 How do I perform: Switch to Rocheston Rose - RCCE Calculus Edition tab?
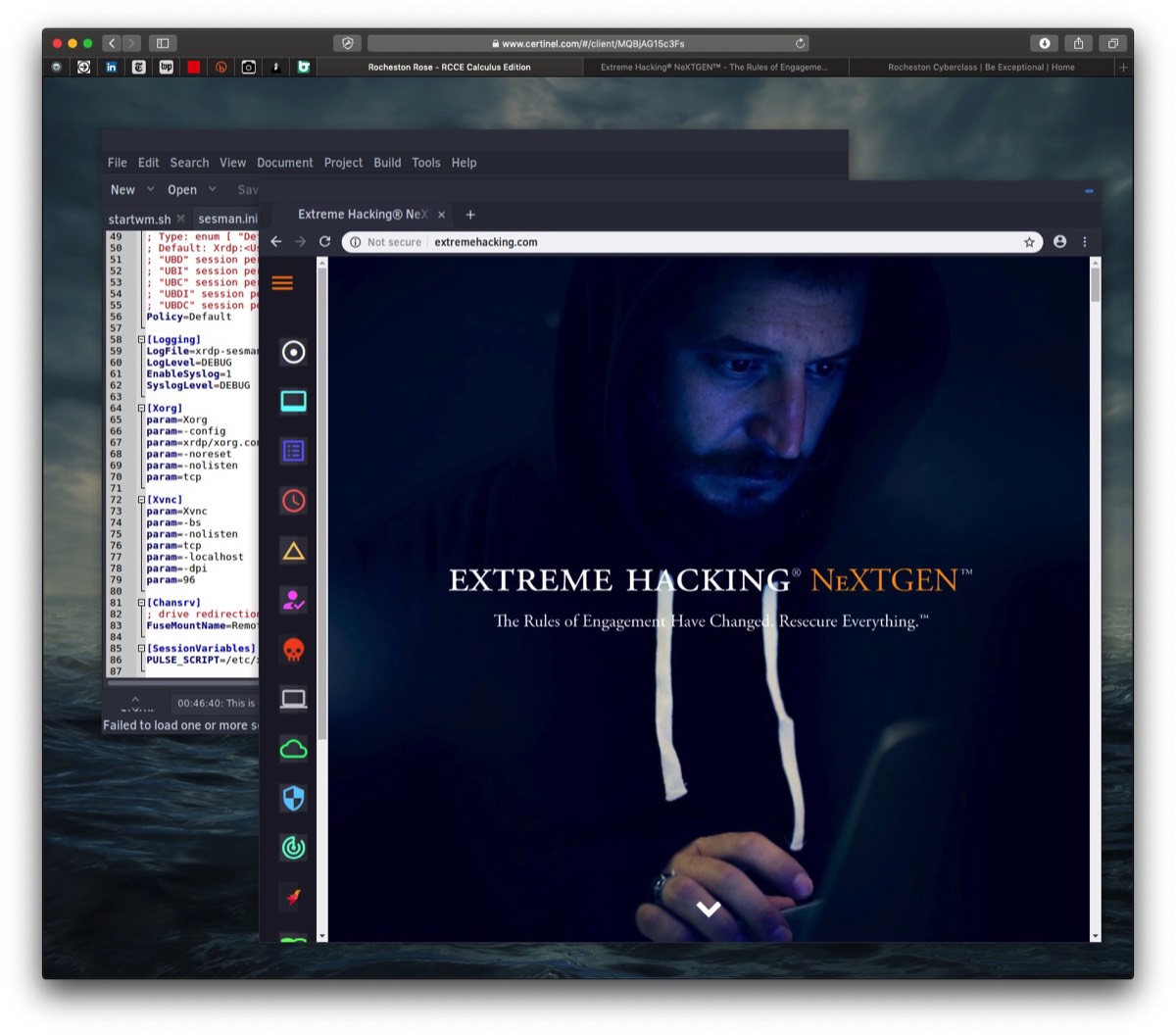[x=450, y=68]
